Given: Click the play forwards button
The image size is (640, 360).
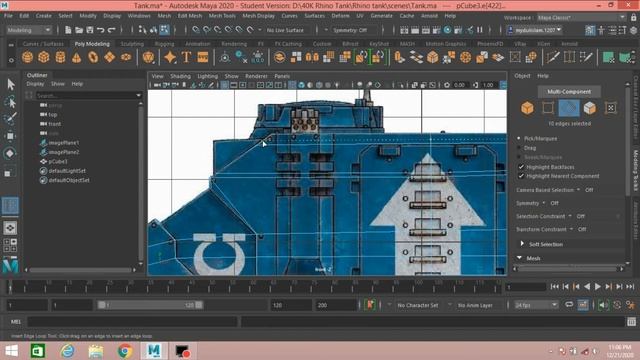Looking at the screenshot, I should tap(598, 287).
